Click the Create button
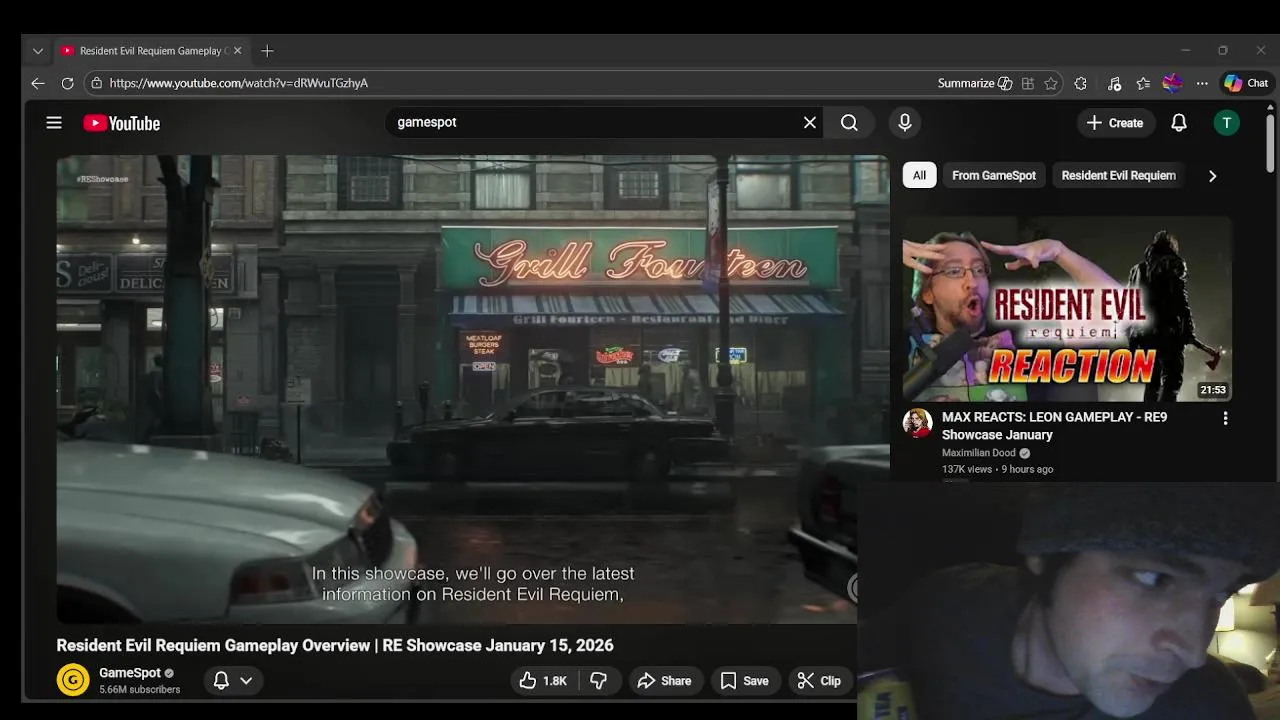 [1115, 122]
